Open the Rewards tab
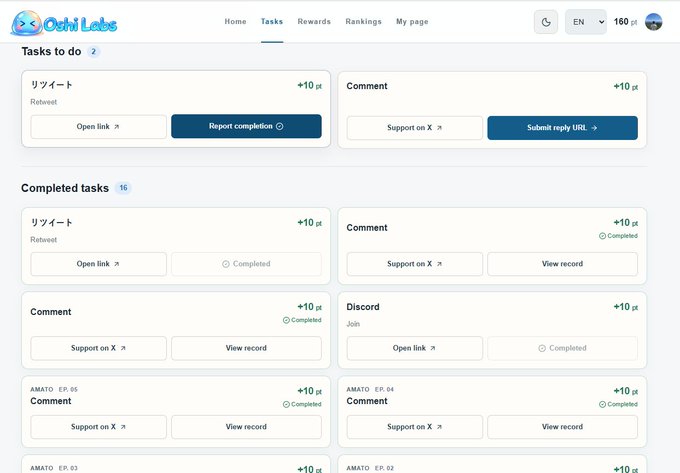The width and height of the screenshot is (680, 473). [x=314, y=21]
